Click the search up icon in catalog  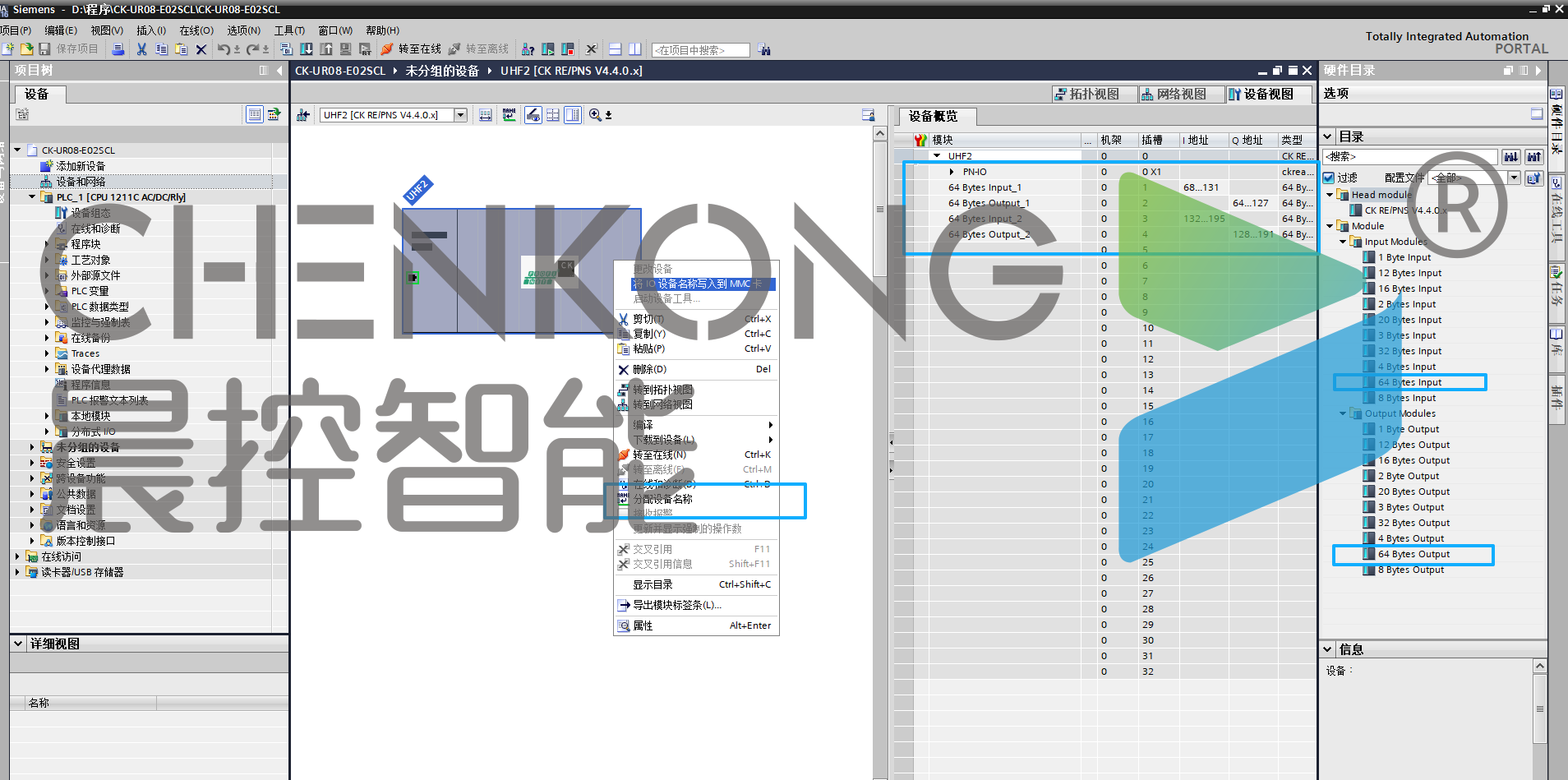coord(1533,156)
